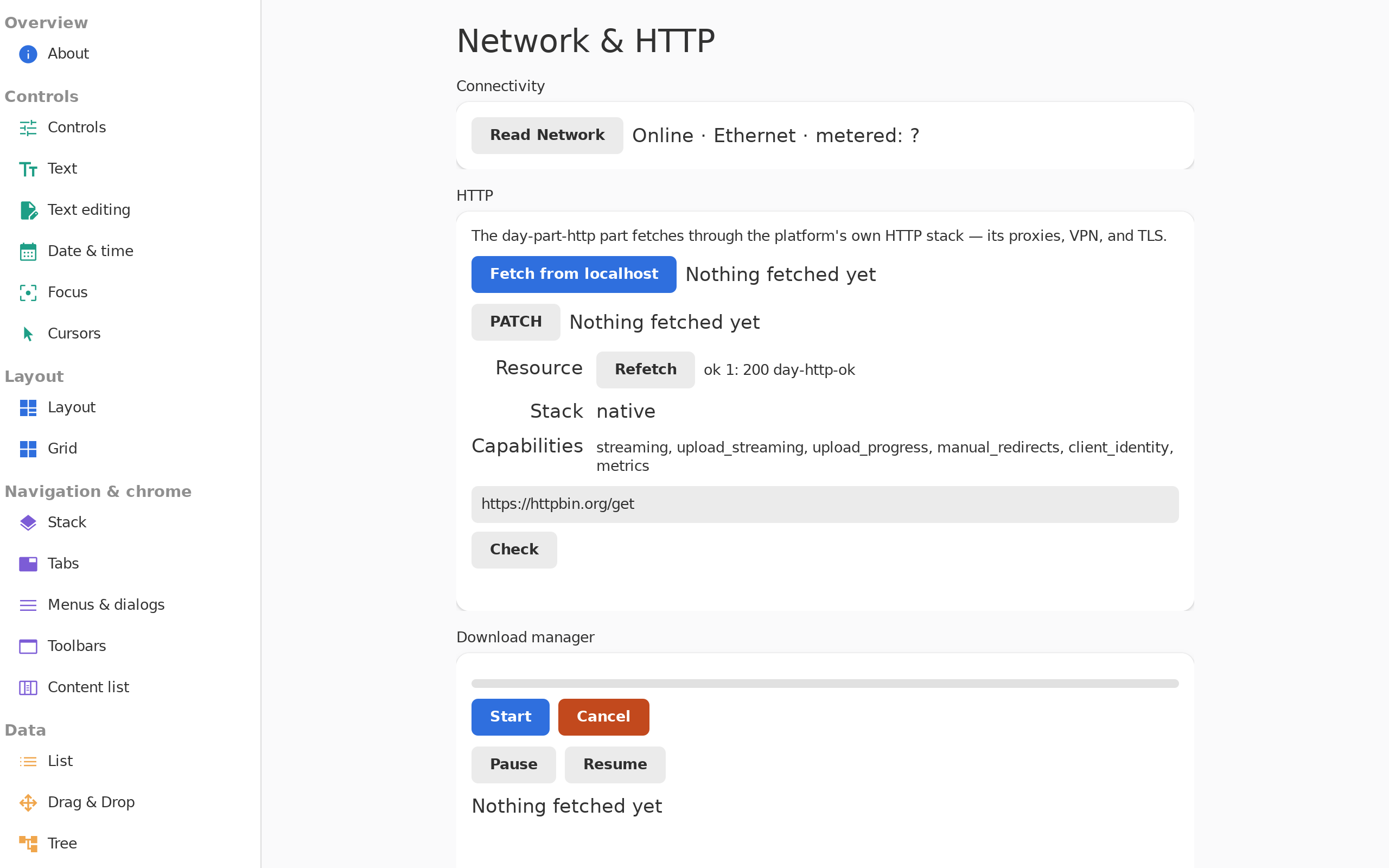The height and width of the screenshot is (868, 1389).
Task: Click the Tabs icon in sidebar
Action: pos(28,564)
